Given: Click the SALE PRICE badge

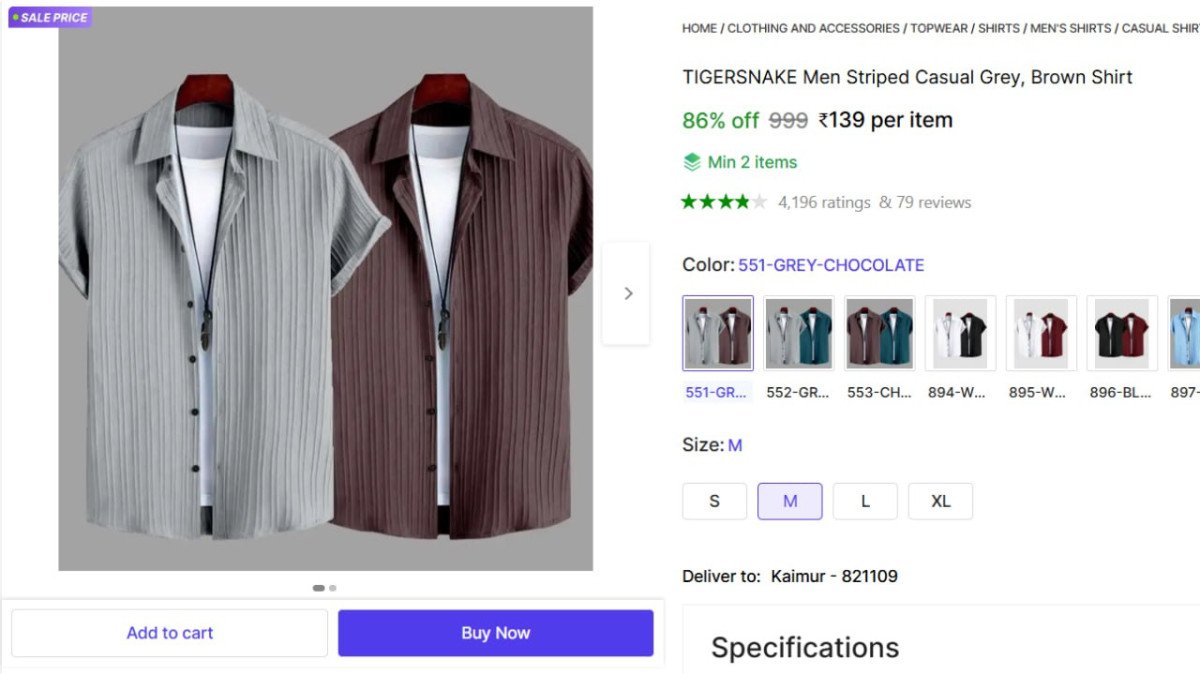Looking at the screenshot, I should click(48, 17).
